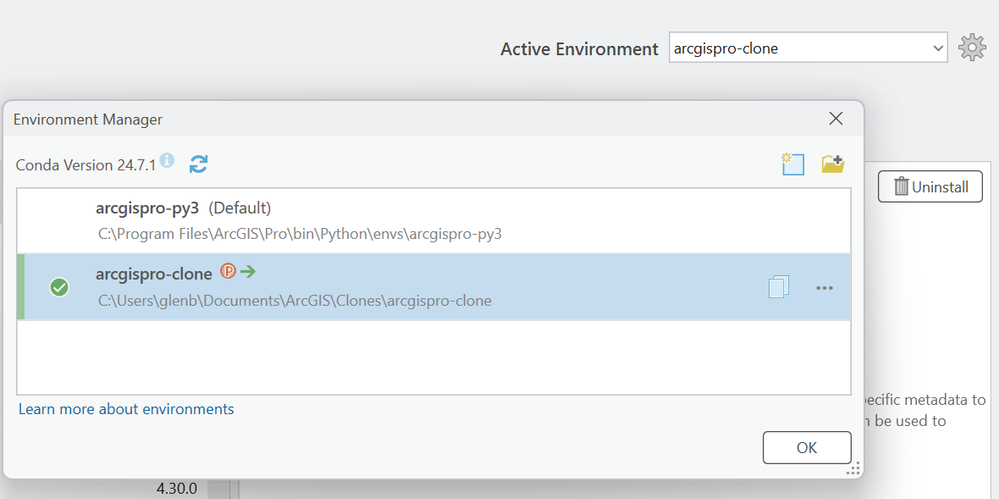Click the 4.30.0 version number
This screenshot has width=999, height=499.
[x=177, y=489]
